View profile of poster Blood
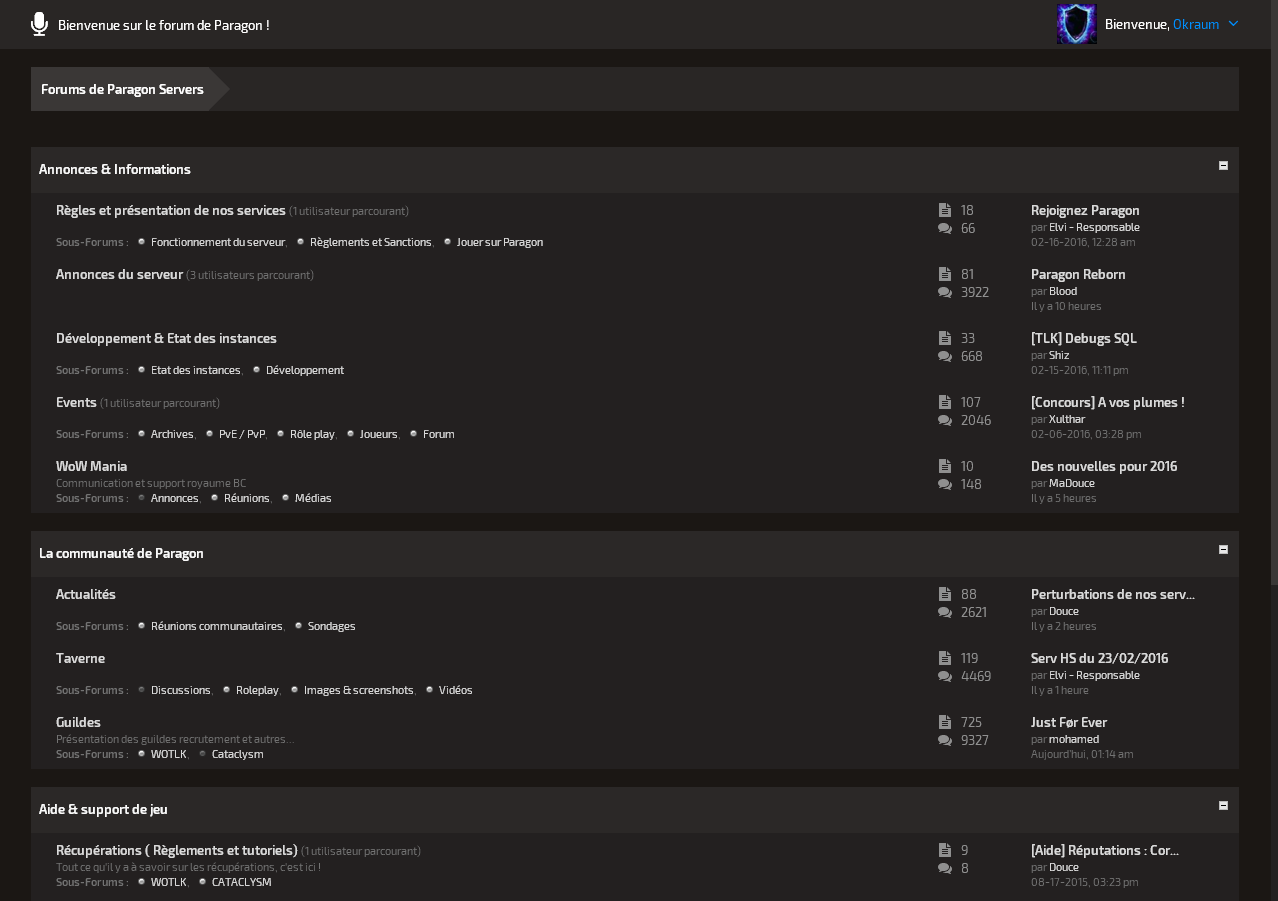Viewport: 1278px width, 901px height. click(x=1063, y=291)
